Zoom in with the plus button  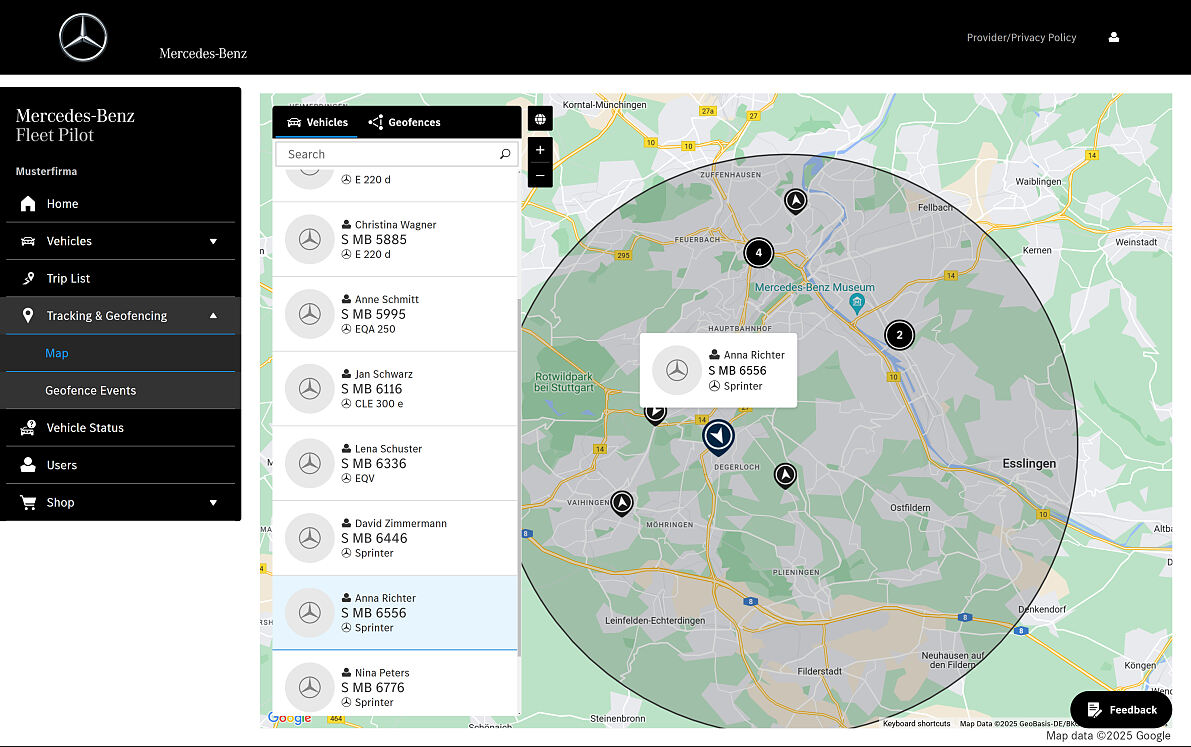tap(540, 150)
